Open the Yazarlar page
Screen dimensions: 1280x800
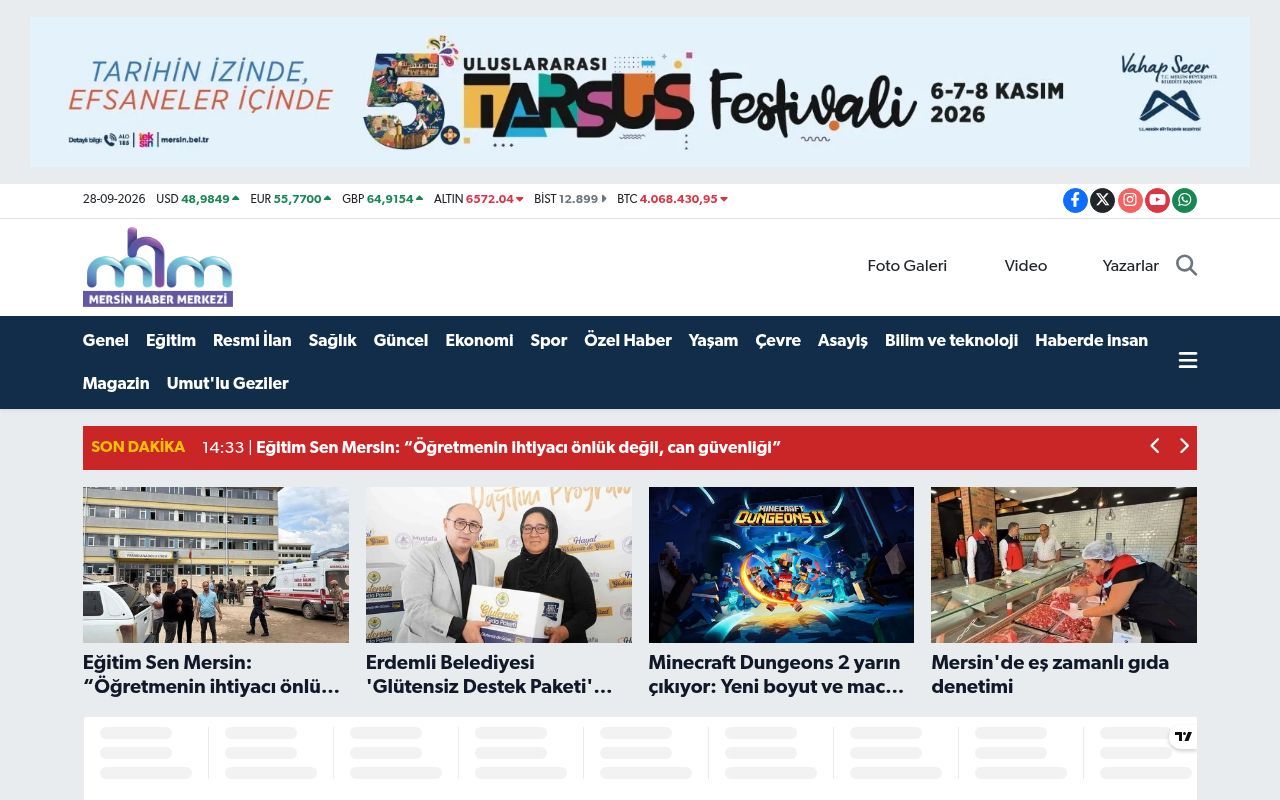(1131, 266)
